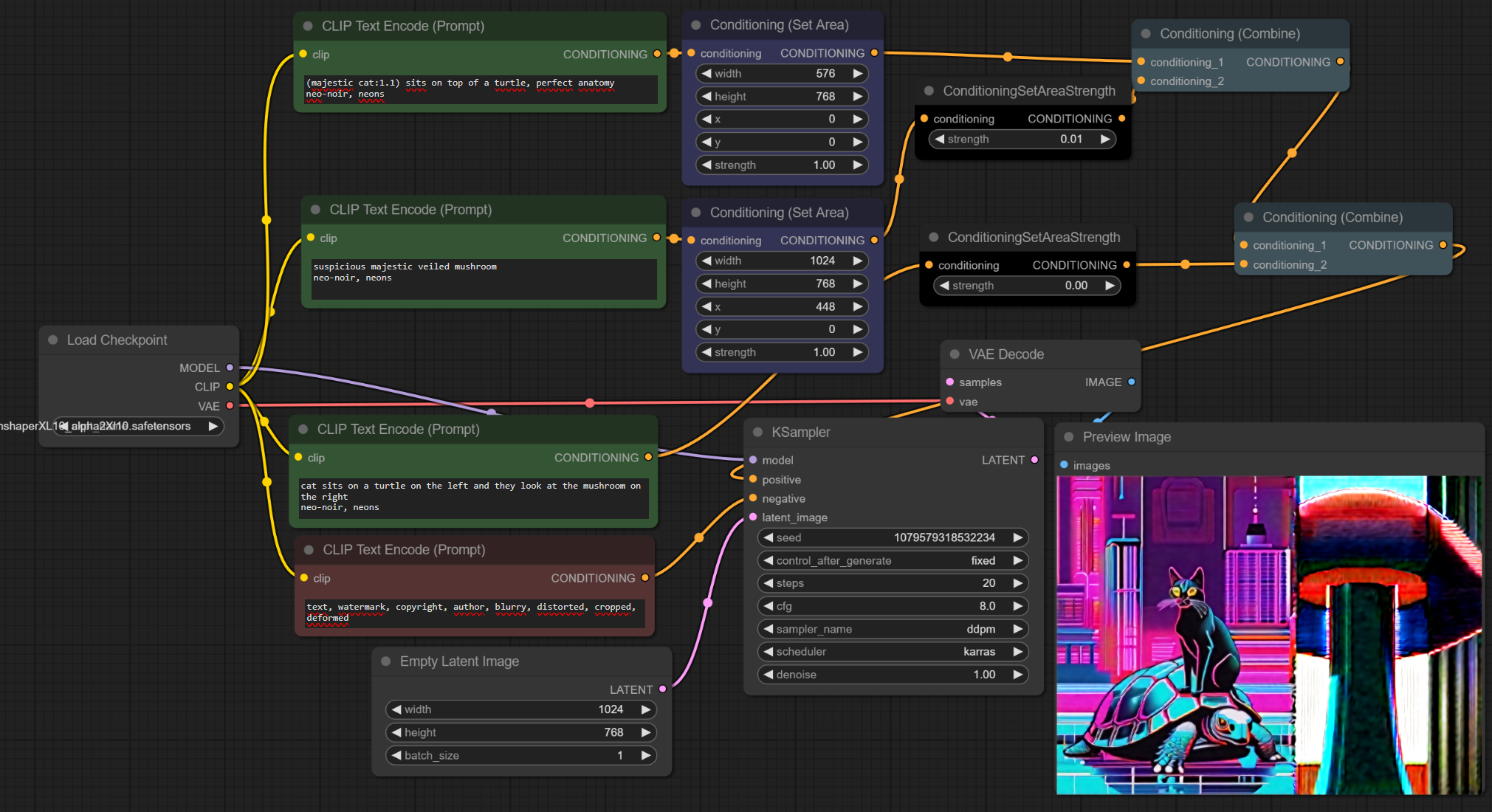Click the VAE Decode IMAGE output socket
The image size is (1492, 812).
tap(1131, 382)
